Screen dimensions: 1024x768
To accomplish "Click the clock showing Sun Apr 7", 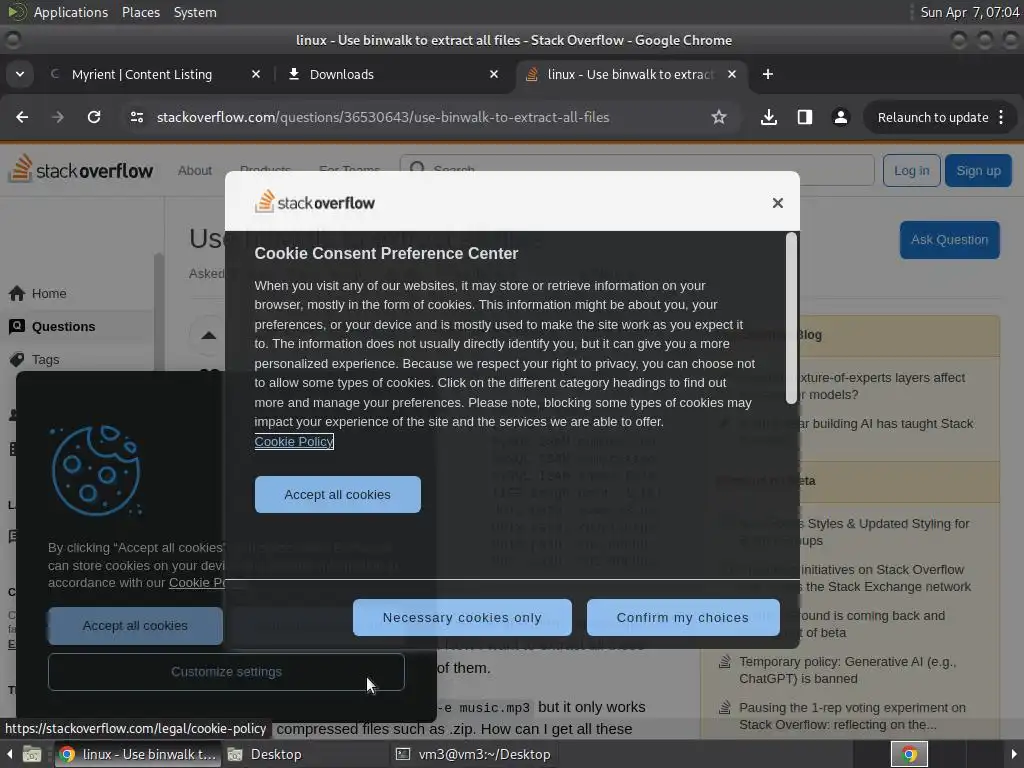I will tap(970, 12).
